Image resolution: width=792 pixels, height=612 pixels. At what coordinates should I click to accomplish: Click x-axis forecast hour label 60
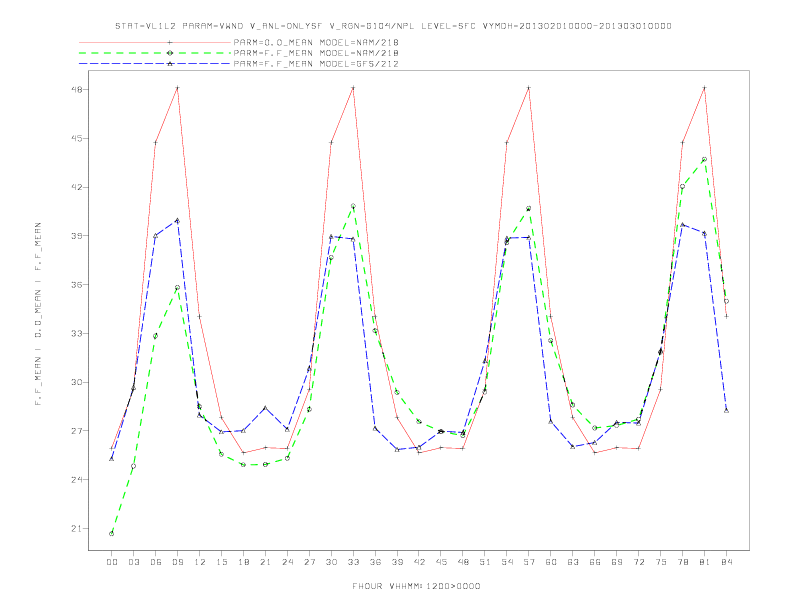point(551,562)
